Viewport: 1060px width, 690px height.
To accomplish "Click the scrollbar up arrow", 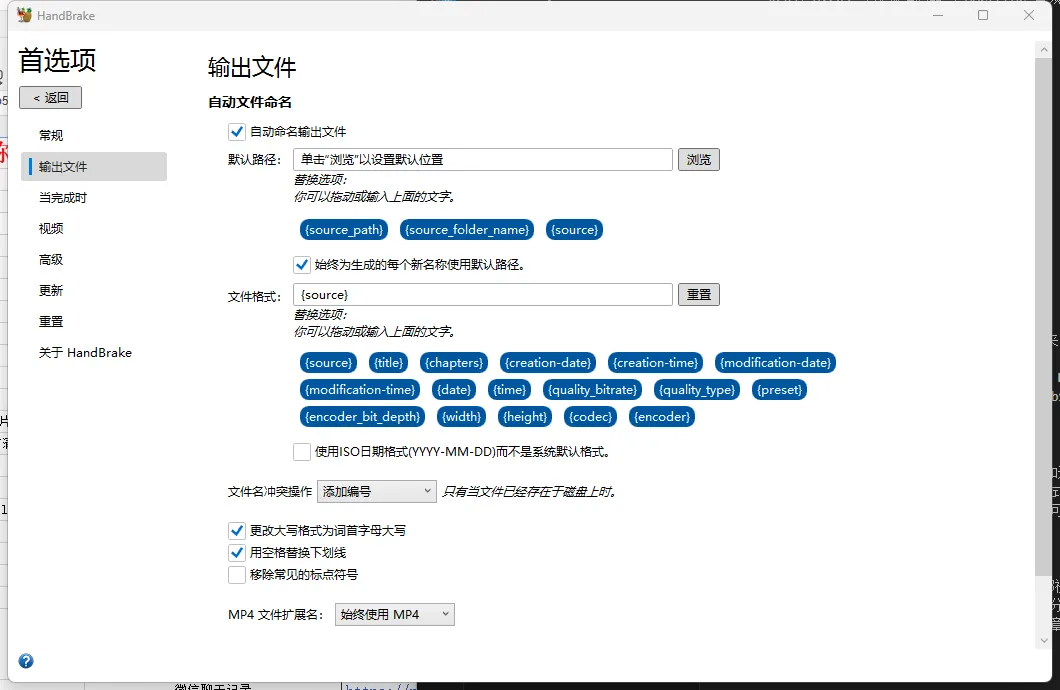I will (1044, 51).
